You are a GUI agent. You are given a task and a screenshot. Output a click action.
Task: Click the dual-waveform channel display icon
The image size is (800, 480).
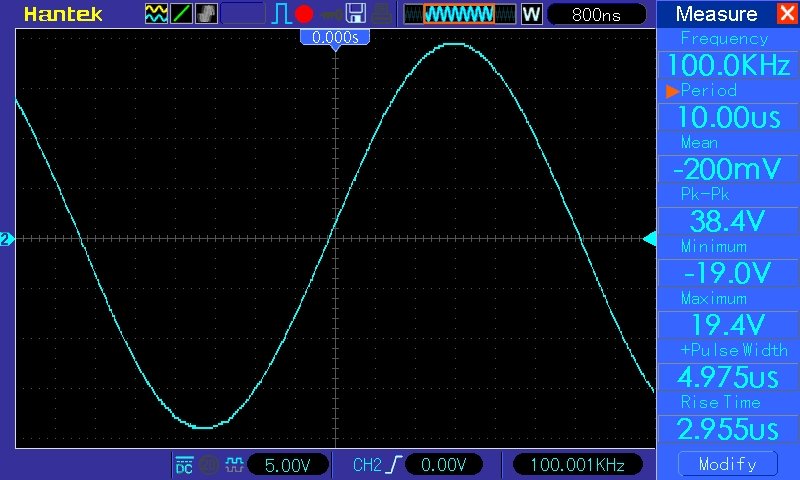pos(156,14)
